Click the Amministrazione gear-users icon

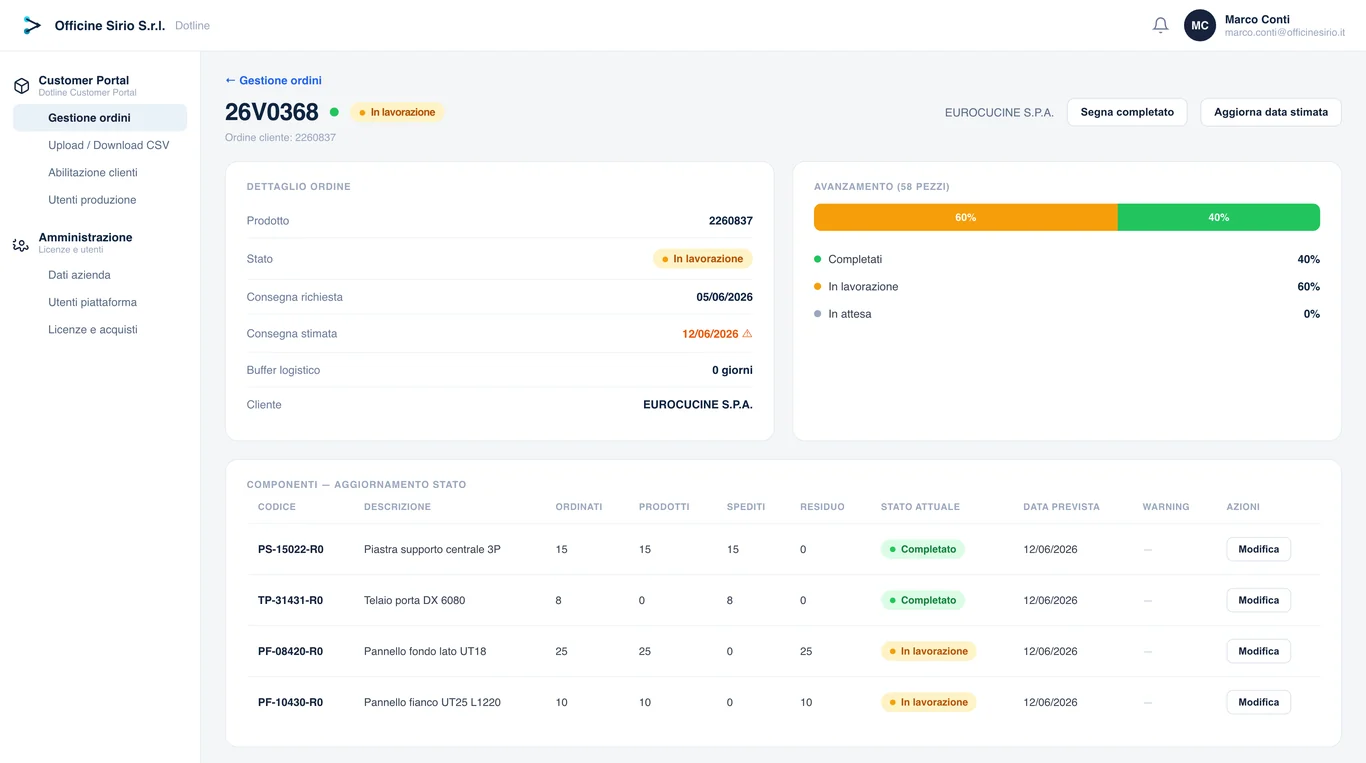click(x=21, y=244)
